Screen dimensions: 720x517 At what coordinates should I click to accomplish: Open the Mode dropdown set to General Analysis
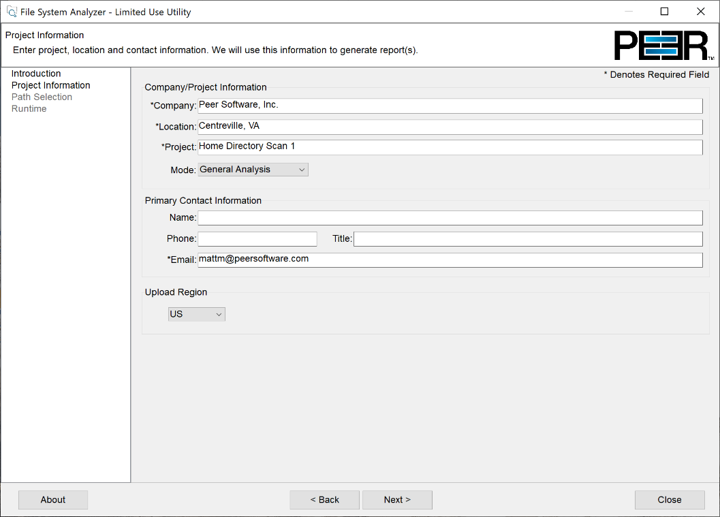pyautogui.click(x=253, y=169)
